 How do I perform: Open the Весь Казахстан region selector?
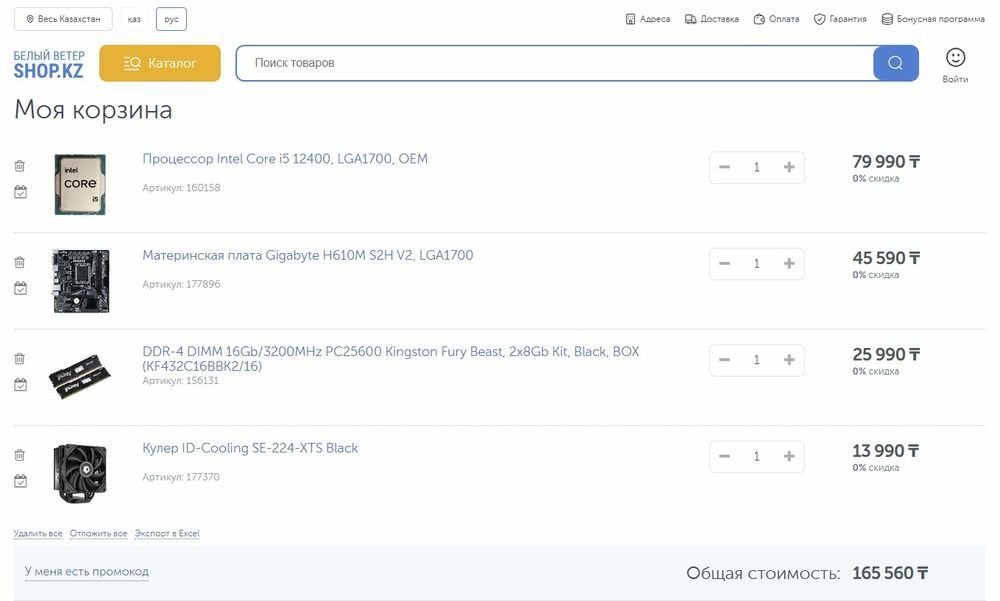coord(63,19)
